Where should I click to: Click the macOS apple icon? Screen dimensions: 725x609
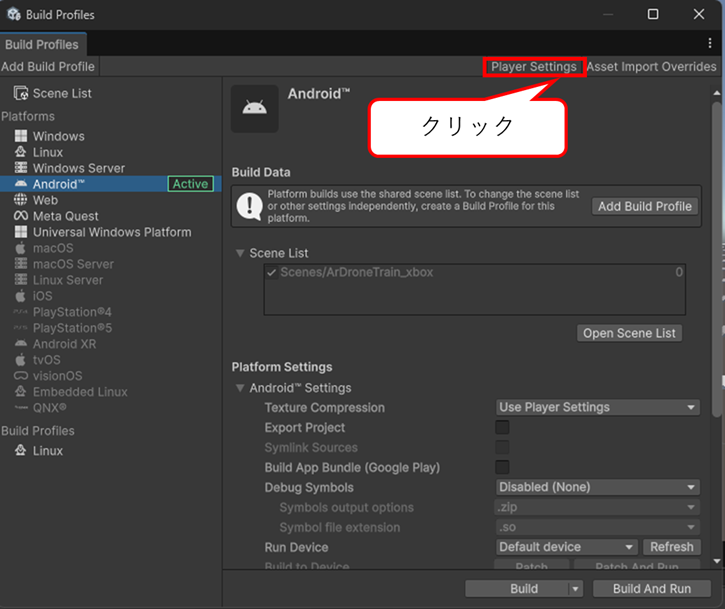pyautogui.click(x=21, y=248)
